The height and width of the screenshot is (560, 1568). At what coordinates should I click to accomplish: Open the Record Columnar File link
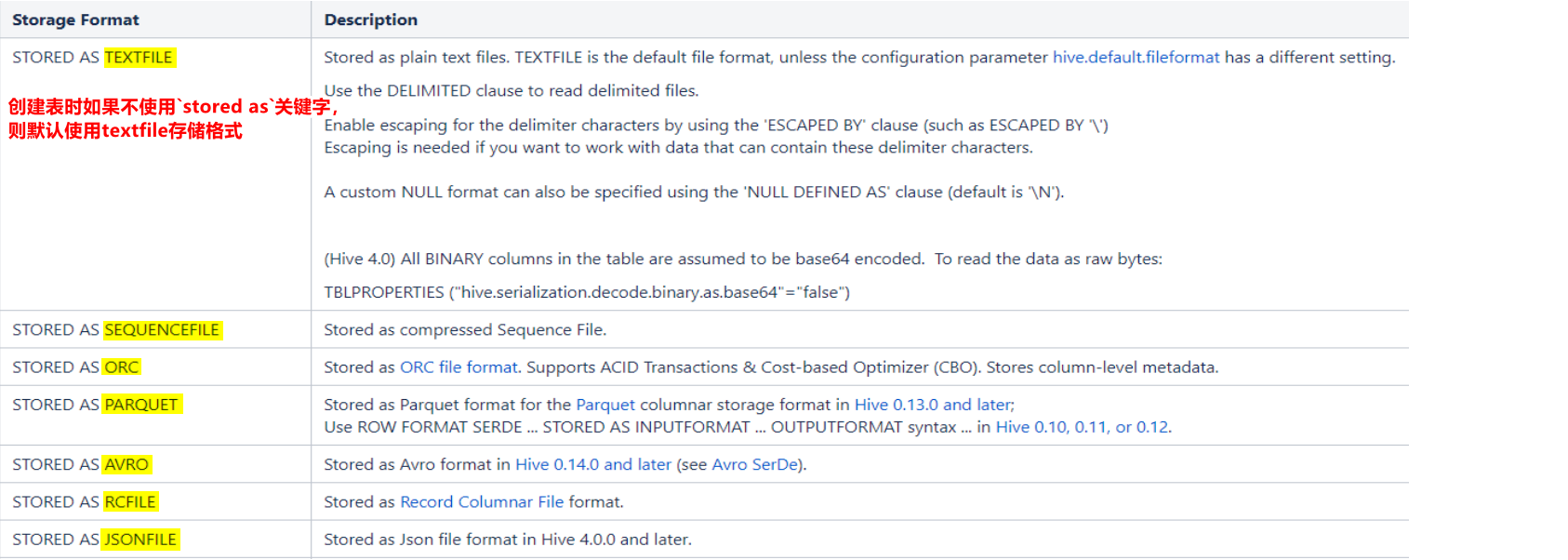coord(482,502)
